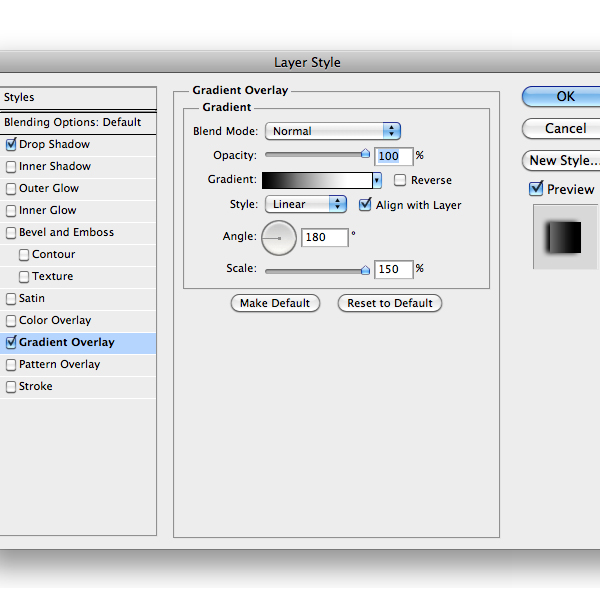
Task: Click the black-to-white gradient swatch
Action: coord(317,180)
